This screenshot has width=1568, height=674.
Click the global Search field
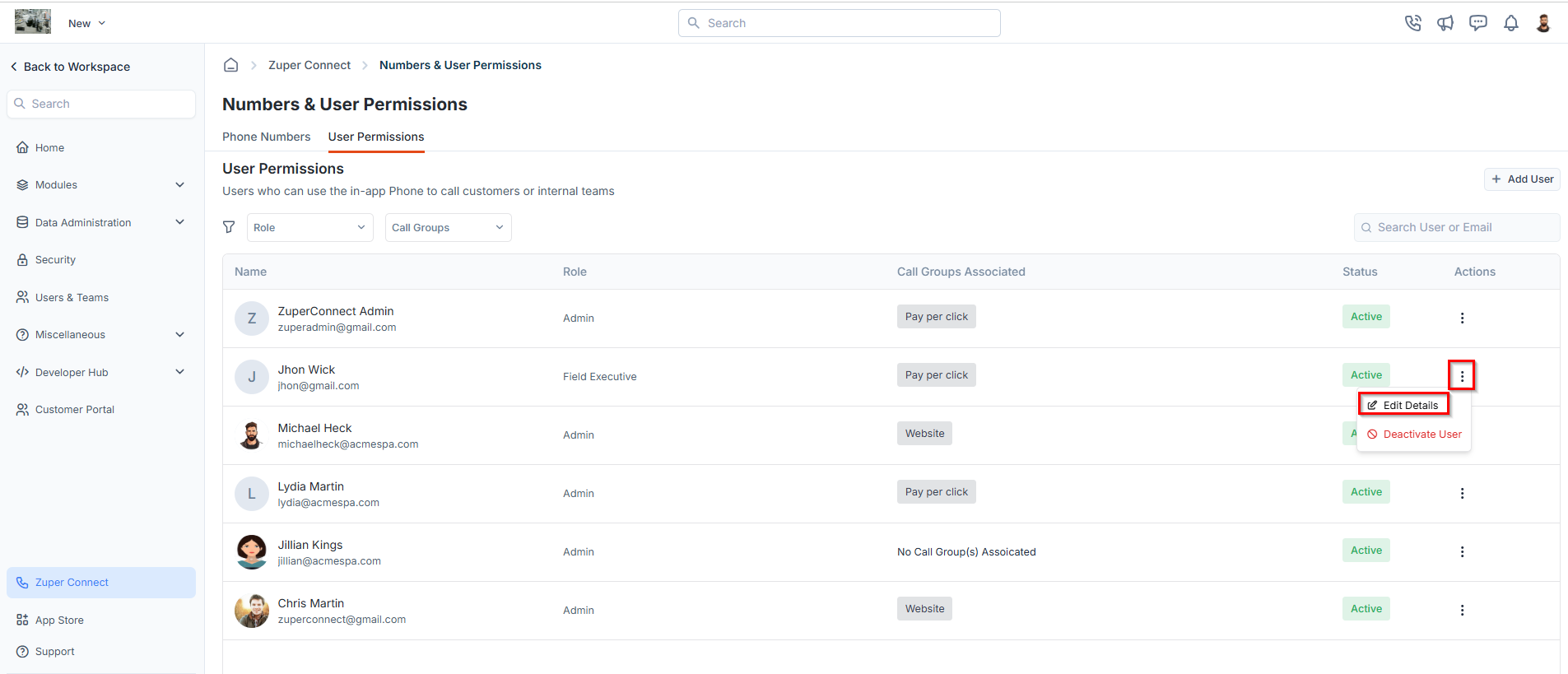point(839,23)
